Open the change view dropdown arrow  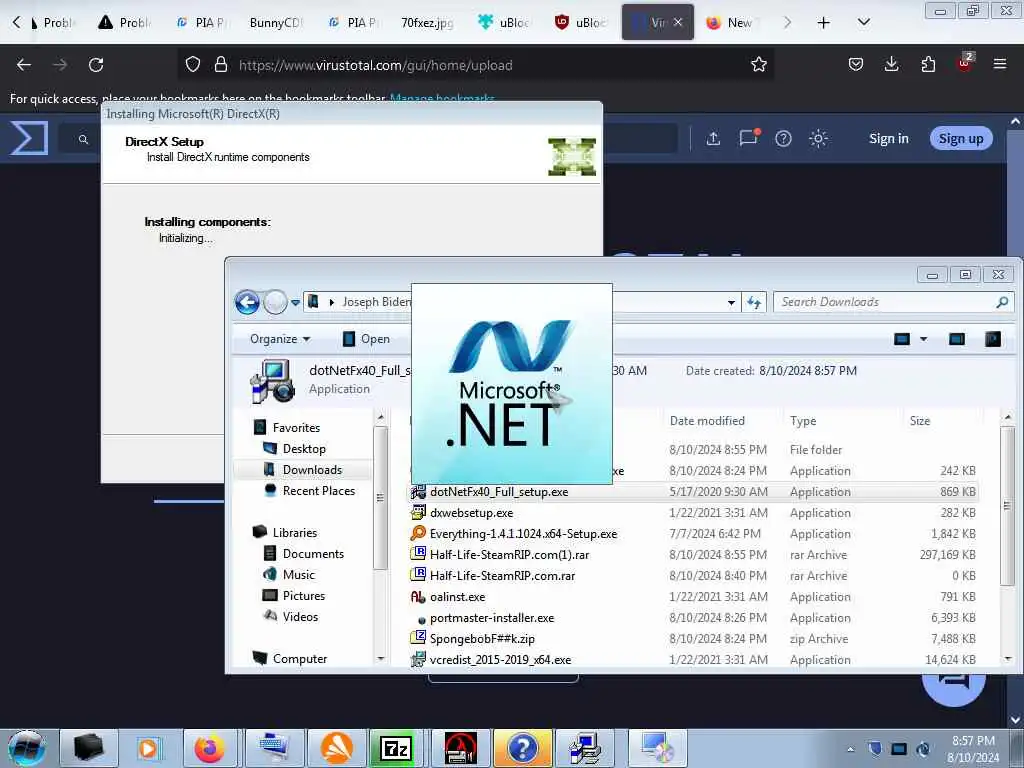(923, 339)
